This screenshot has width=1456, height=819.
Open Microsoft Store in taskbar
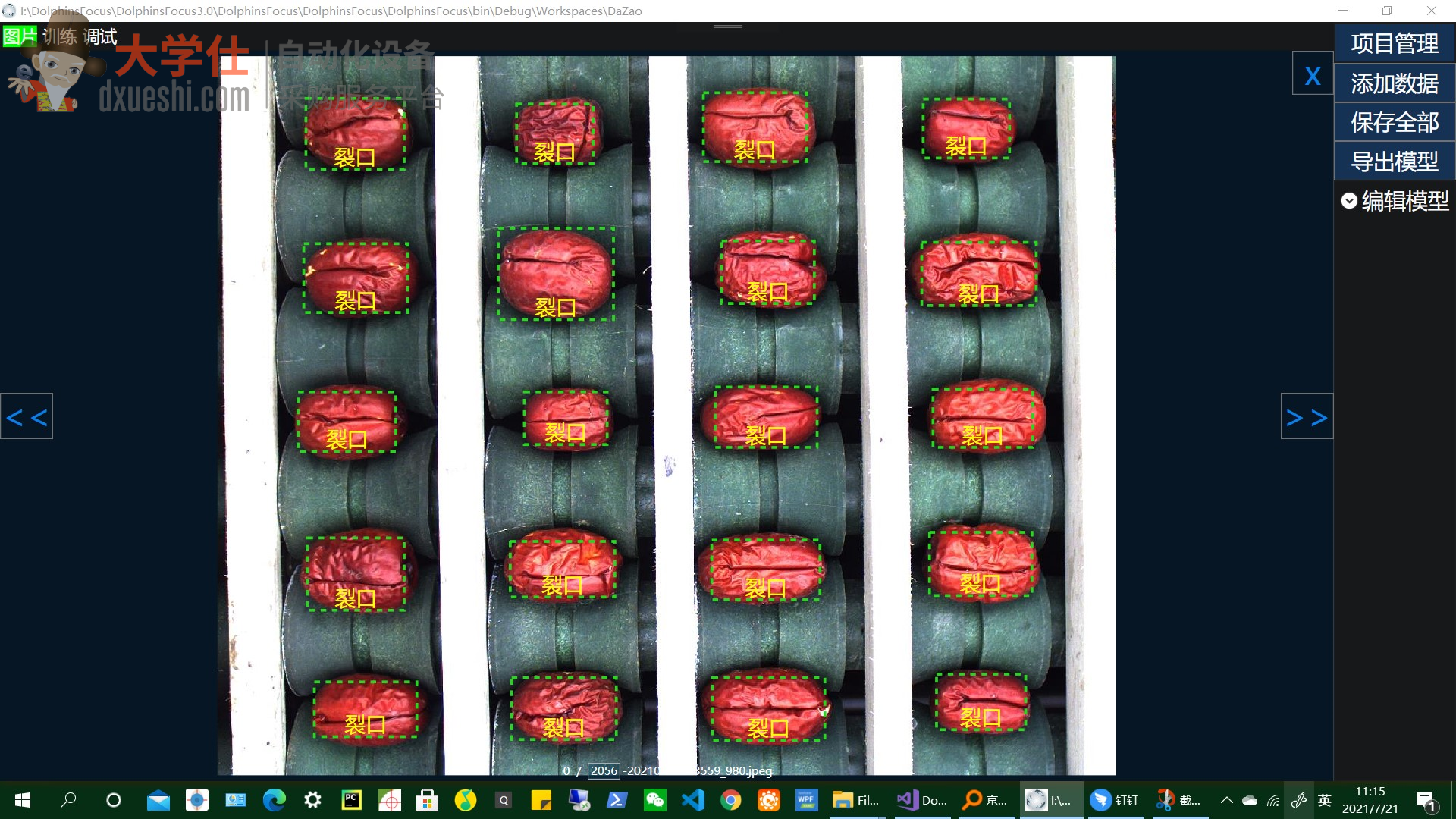click(427, 800)
